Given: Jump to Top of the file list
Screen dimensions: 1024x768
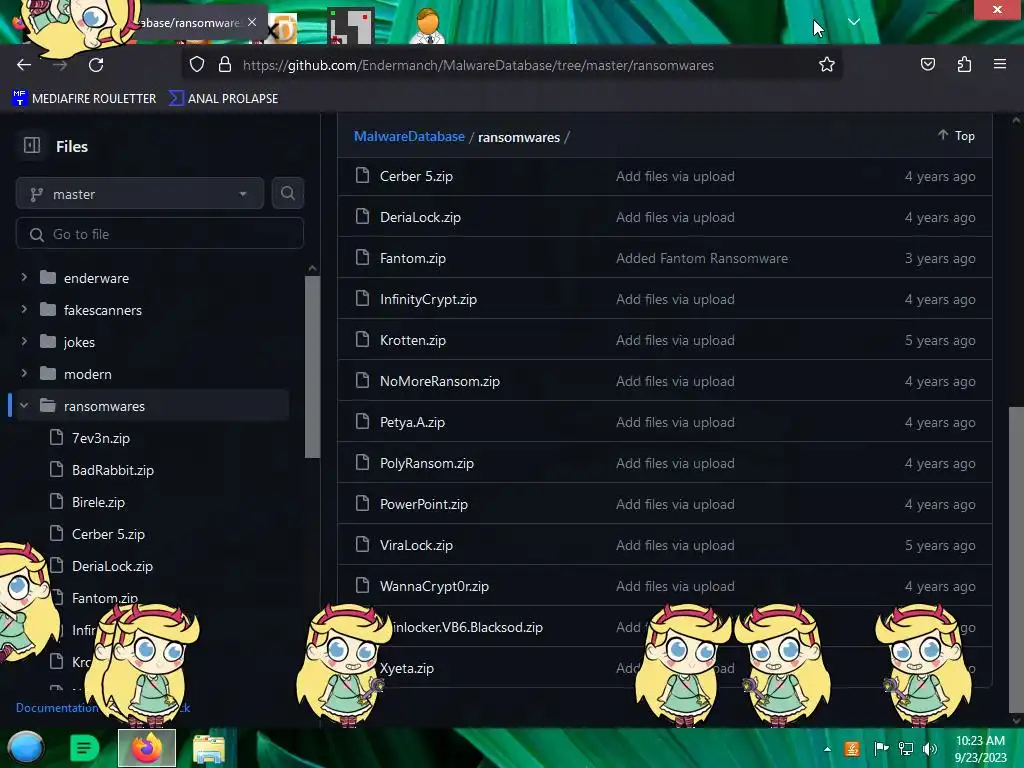Looking at the screenshot, I should [x=957, y=135].
